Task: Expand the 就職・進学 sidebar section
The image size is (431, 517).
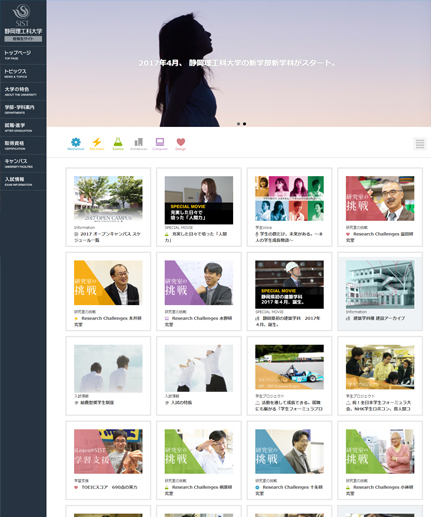Action: [23, 127]
